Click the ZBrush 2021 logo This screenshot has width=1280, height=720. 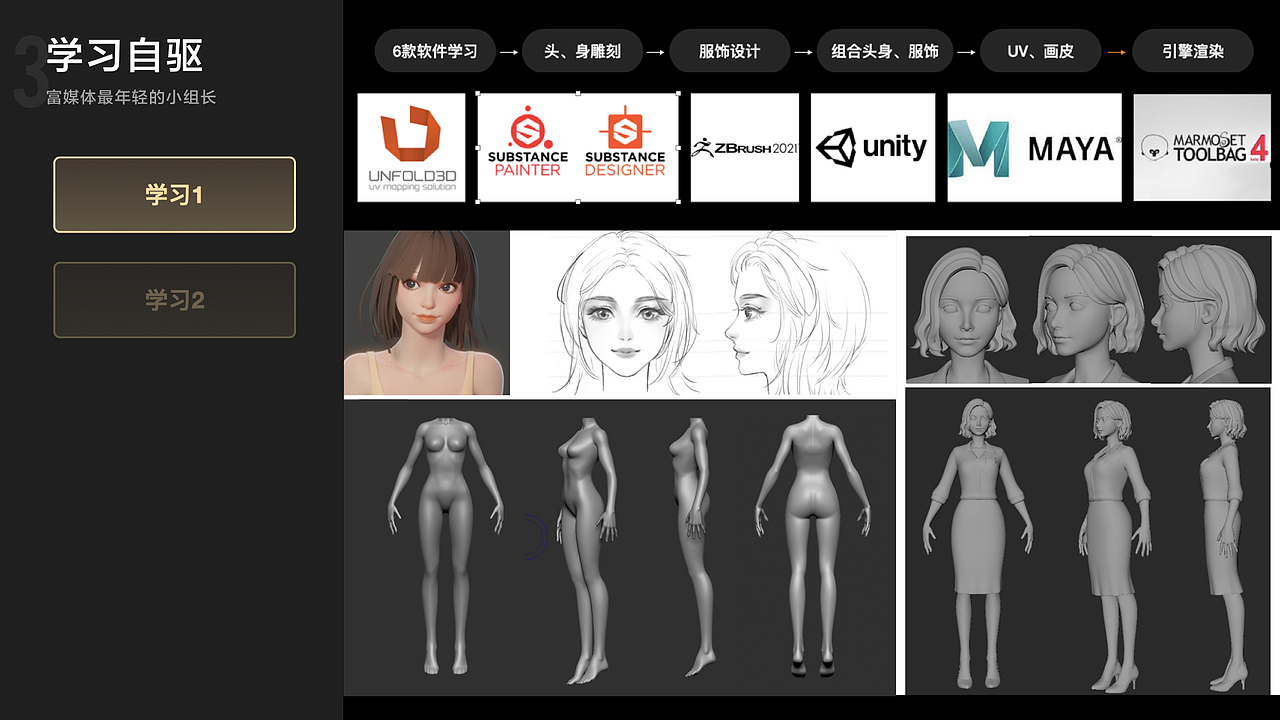[744, 147]
